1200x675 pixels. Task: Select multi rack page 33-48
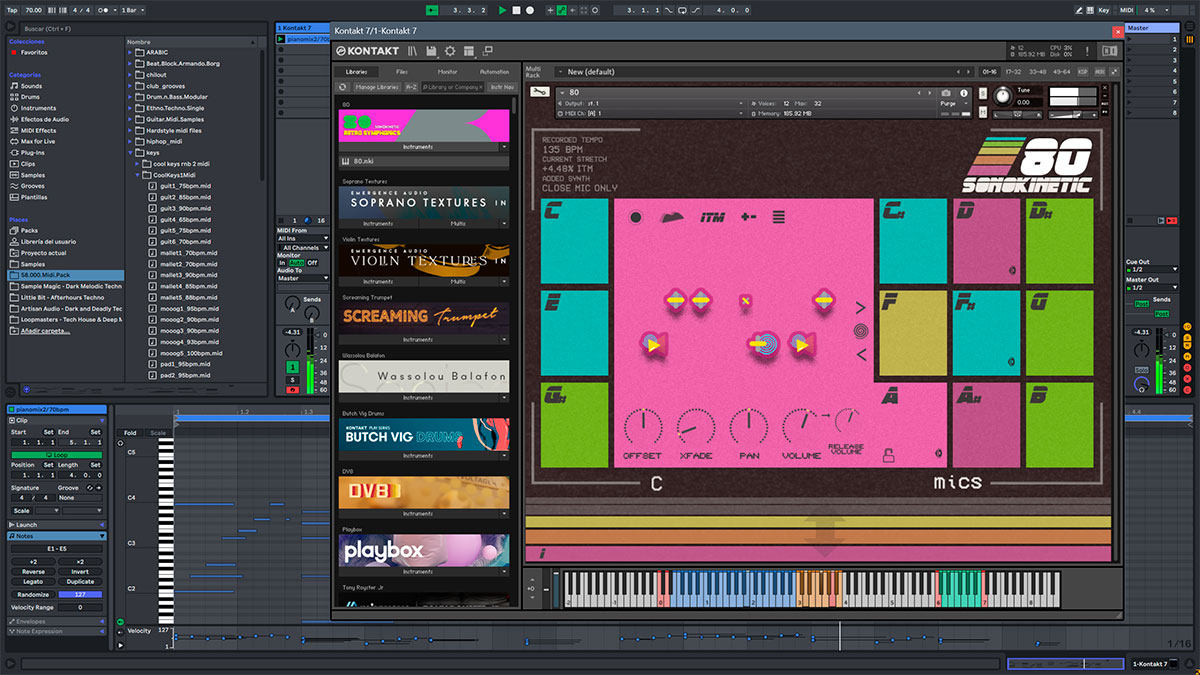click(x=1038, y=72)
